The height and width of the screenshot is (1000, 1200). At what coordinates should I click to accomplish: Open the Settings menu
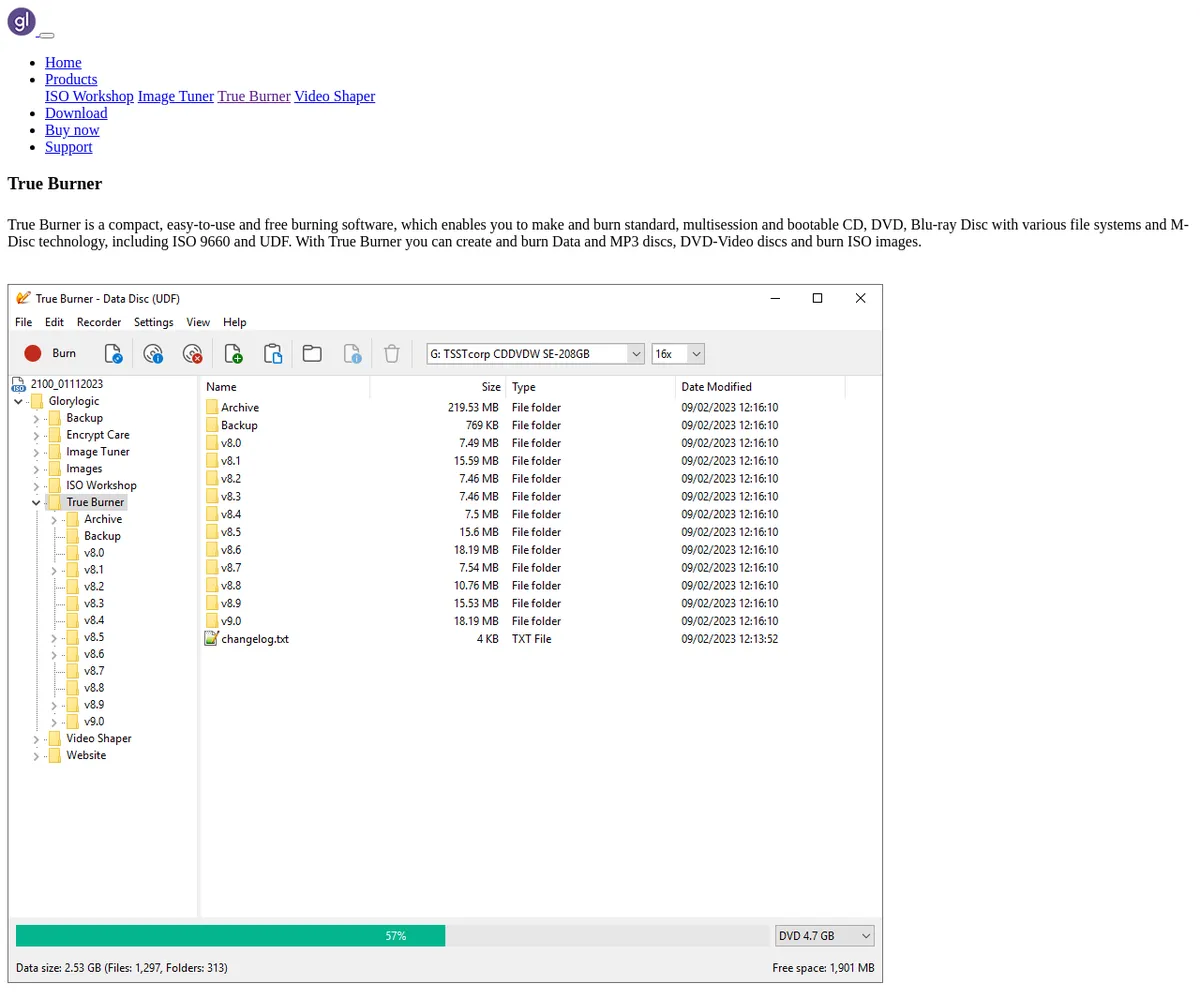pyautogui.click(x=153, y=322)
